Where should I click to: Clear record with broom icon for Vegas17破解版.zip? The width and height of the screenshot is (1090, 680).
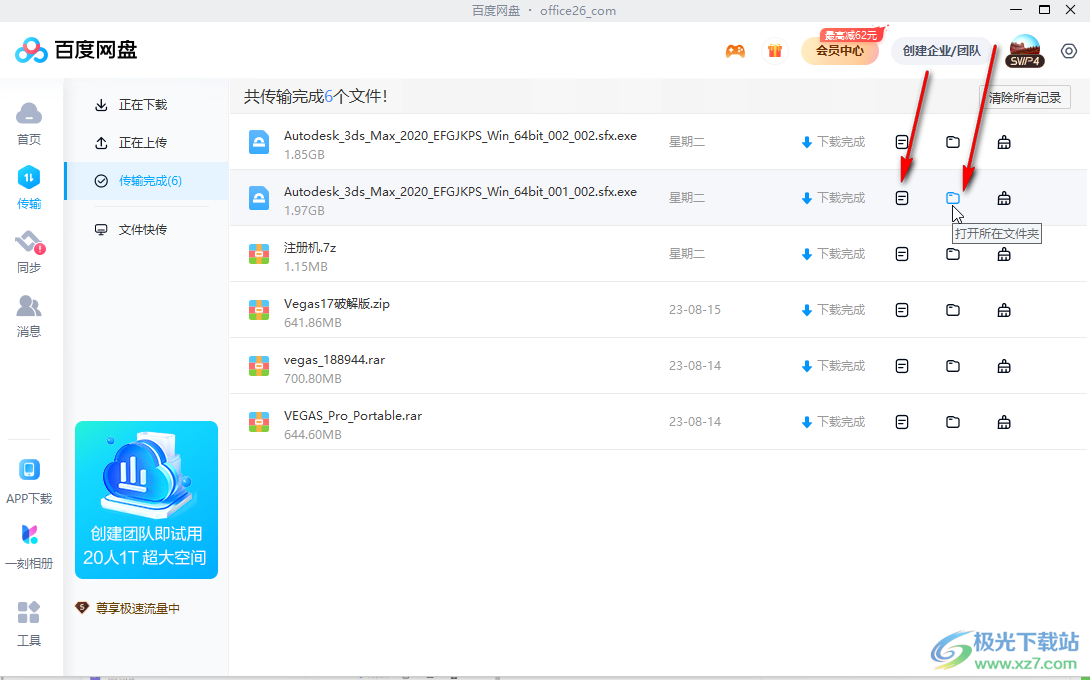(x=1003, y=309)
